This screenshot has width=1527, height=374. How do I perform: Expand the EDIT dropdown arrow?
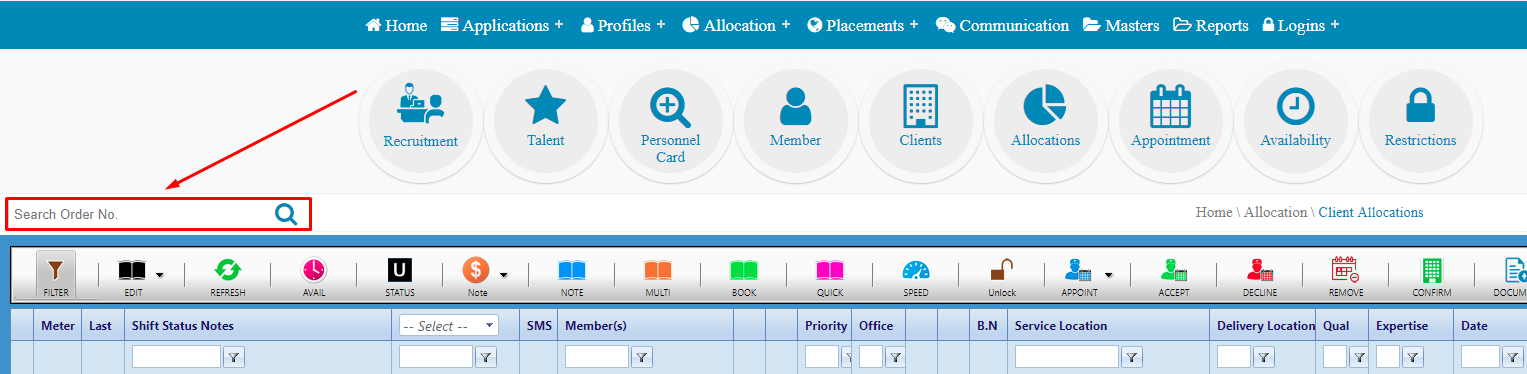(159, 274)
